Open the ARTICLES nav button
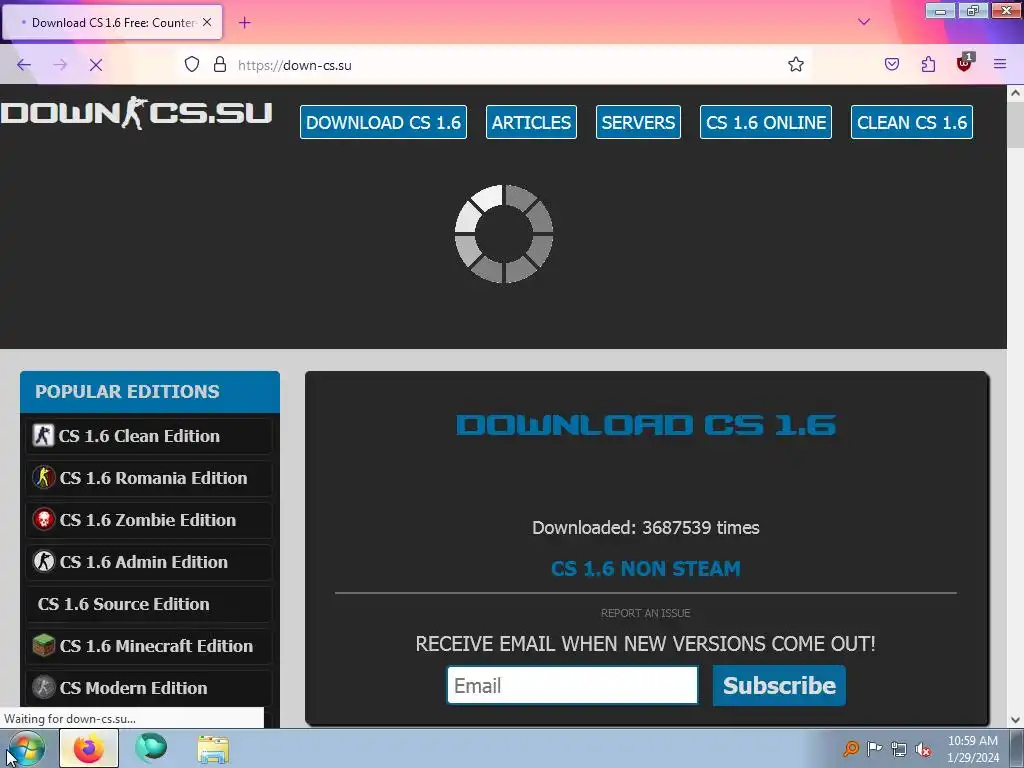The height and width of the screenshot is (768, 1024). point(531,122)
